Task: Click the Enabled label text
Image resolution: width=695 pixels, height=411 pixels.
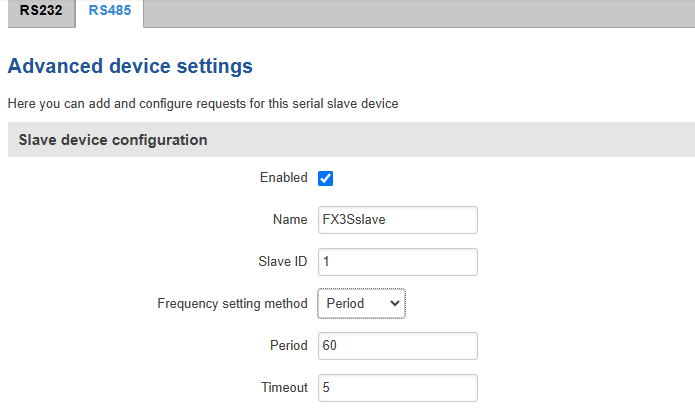Action: tap(284, 177)
